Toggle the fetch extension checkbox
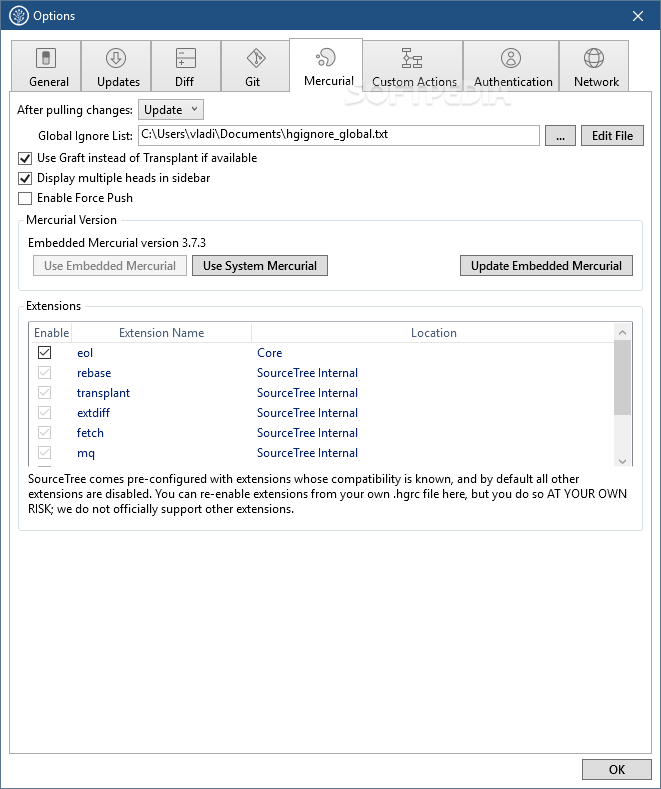 click(44, 433)
